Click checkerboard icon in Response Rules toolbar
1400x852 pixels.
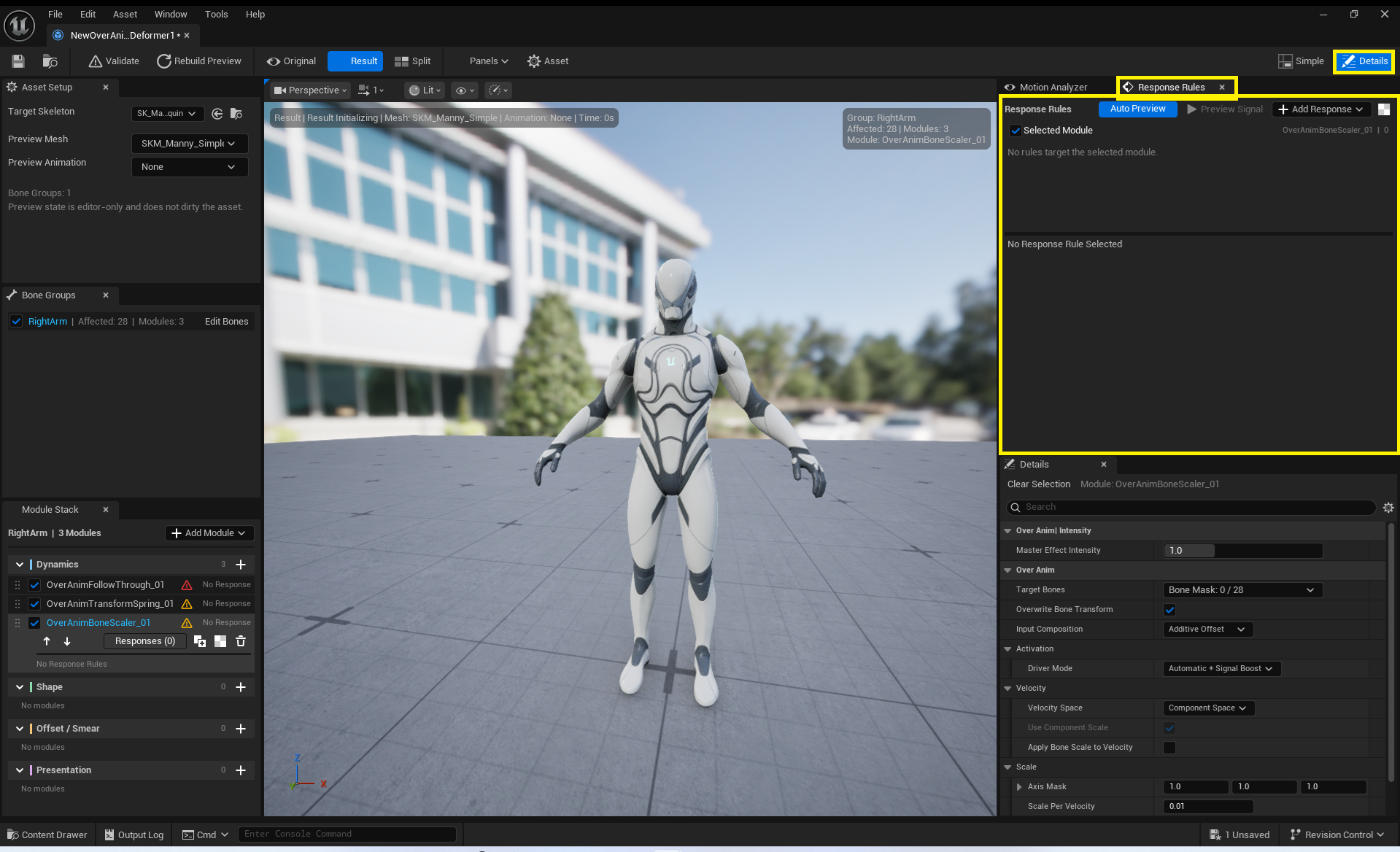[x=1384, y=109]
